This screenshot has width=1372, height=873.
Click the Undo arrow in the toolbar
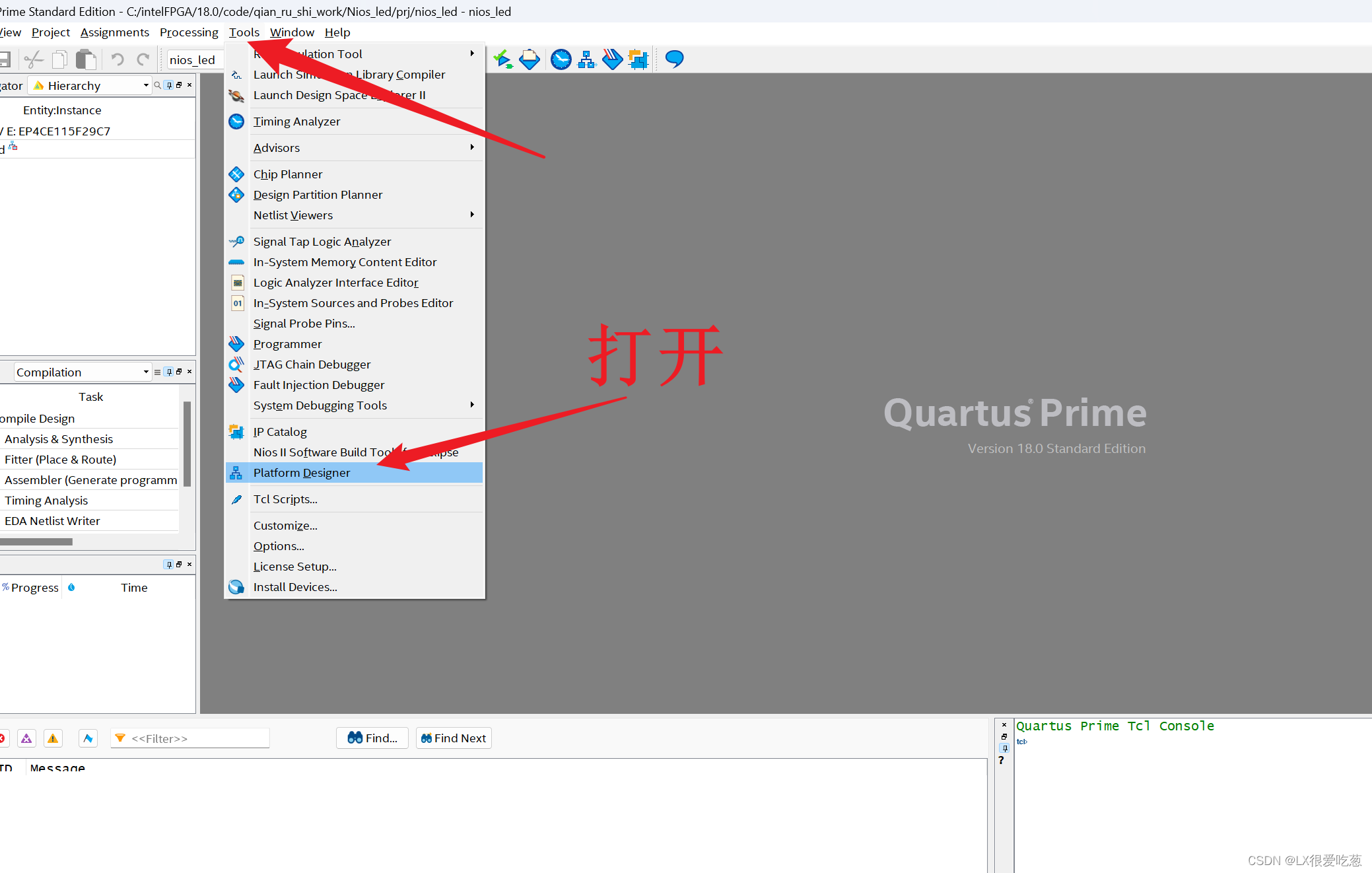118,60
